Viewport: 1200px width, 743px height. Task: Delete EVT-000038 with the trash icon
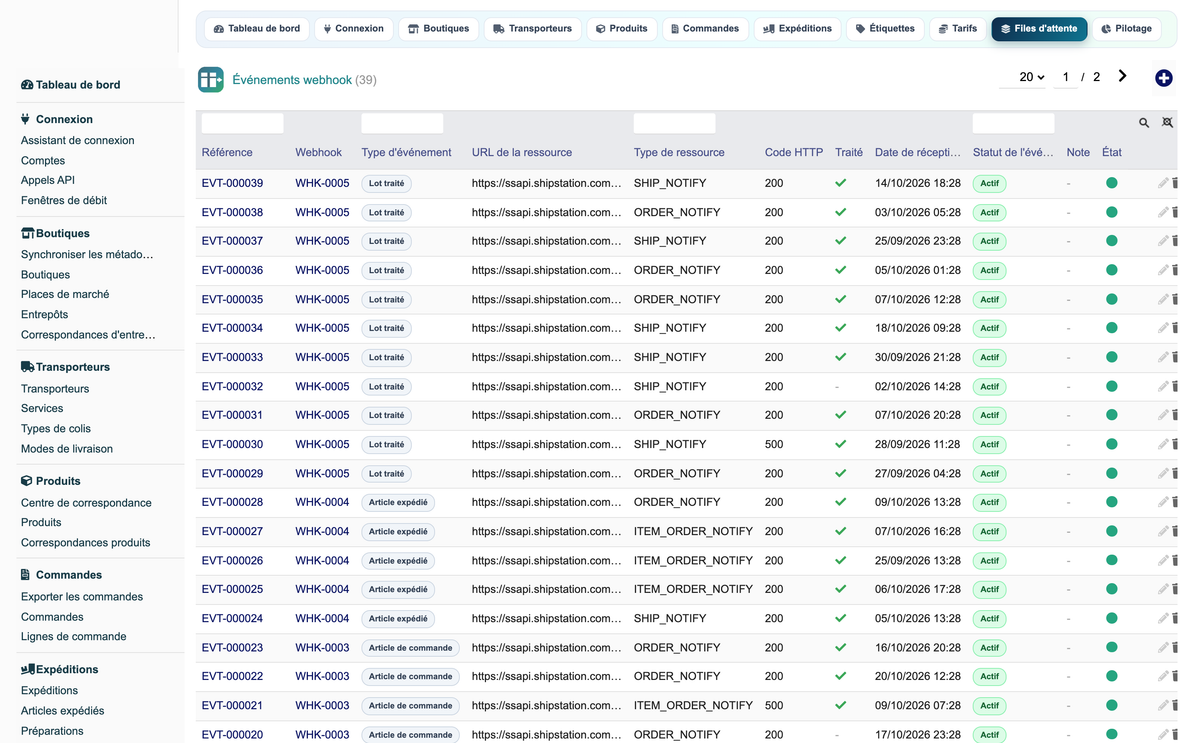1175,212
